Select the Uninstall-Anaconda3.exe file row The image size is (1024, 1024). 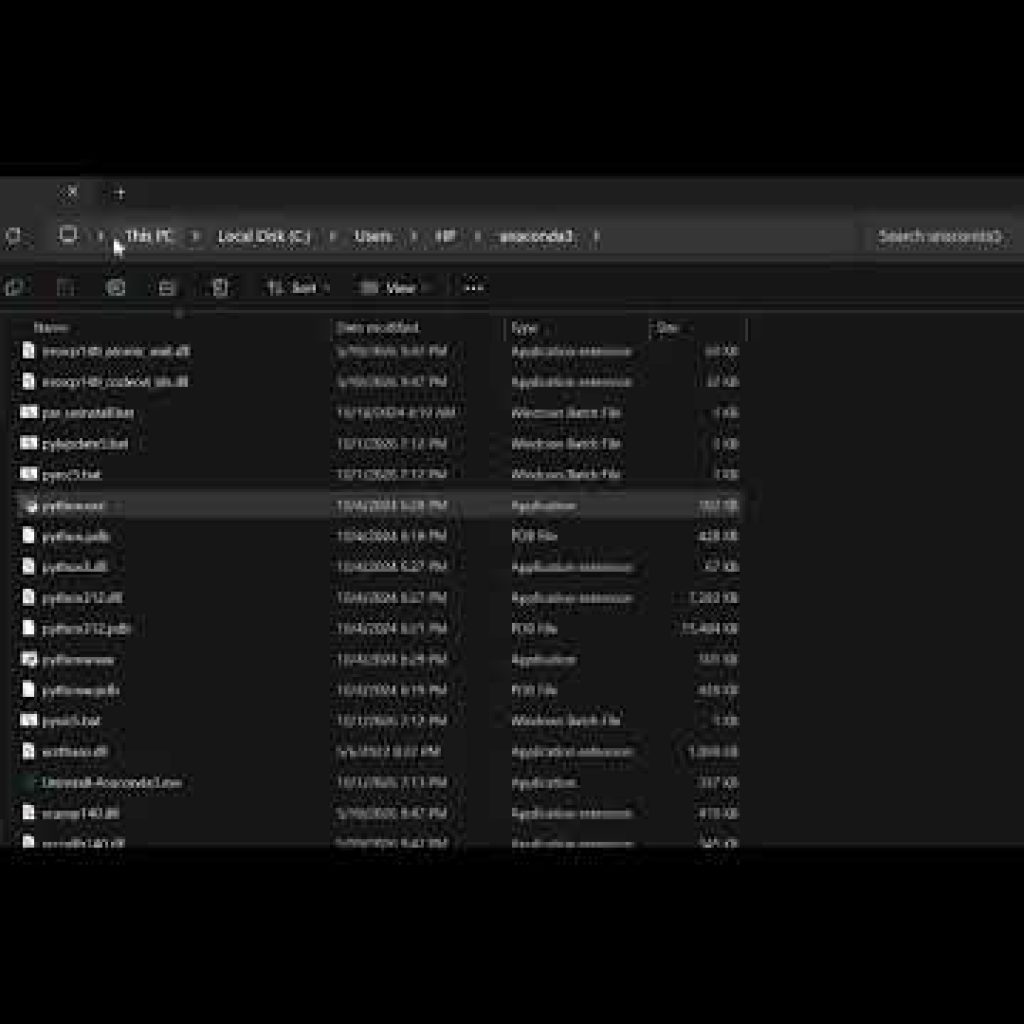[379, 782]
